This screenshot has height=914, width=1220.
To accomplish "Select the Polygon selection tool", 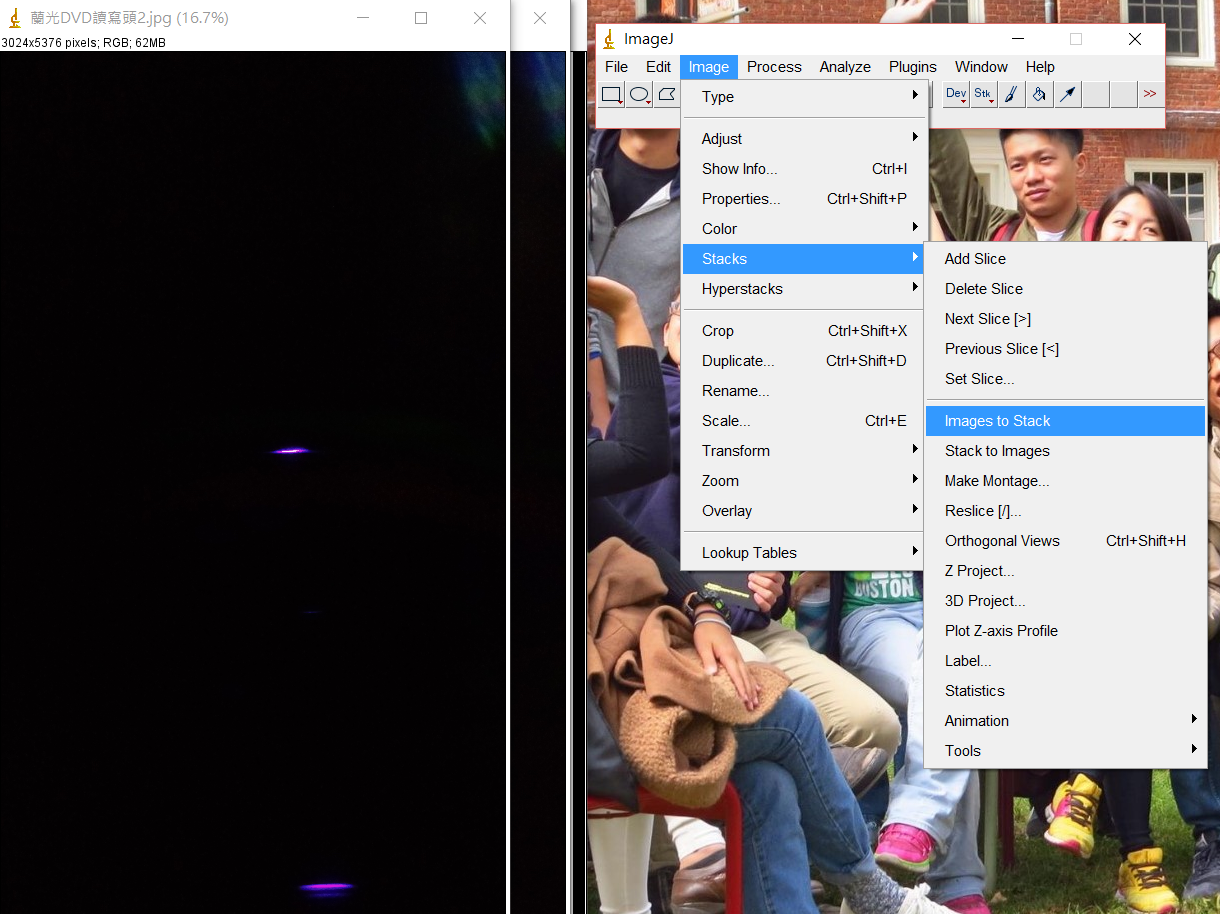I will coord(667,95).
